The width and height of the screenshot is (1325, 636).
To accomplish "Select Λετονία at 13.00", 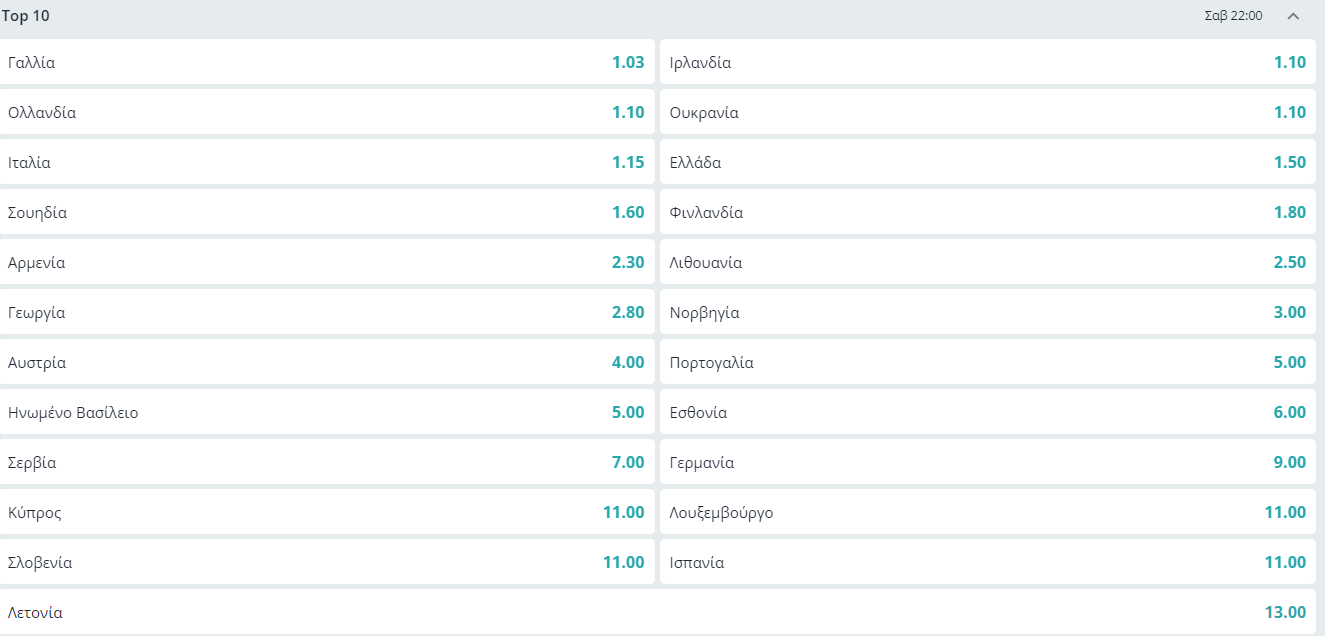I will (x=658, y=612).
